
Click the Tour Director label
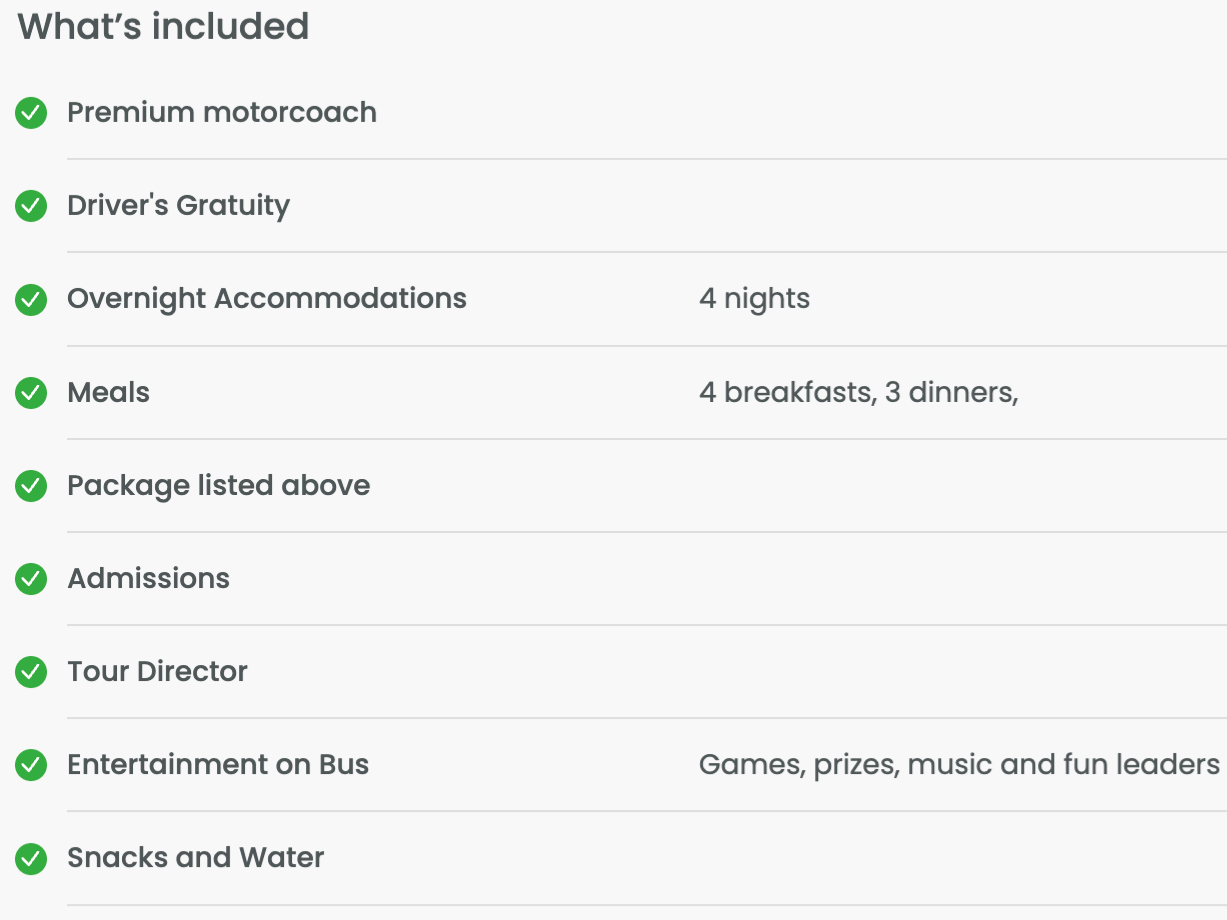pyautogui.click(x=157, y=671)
